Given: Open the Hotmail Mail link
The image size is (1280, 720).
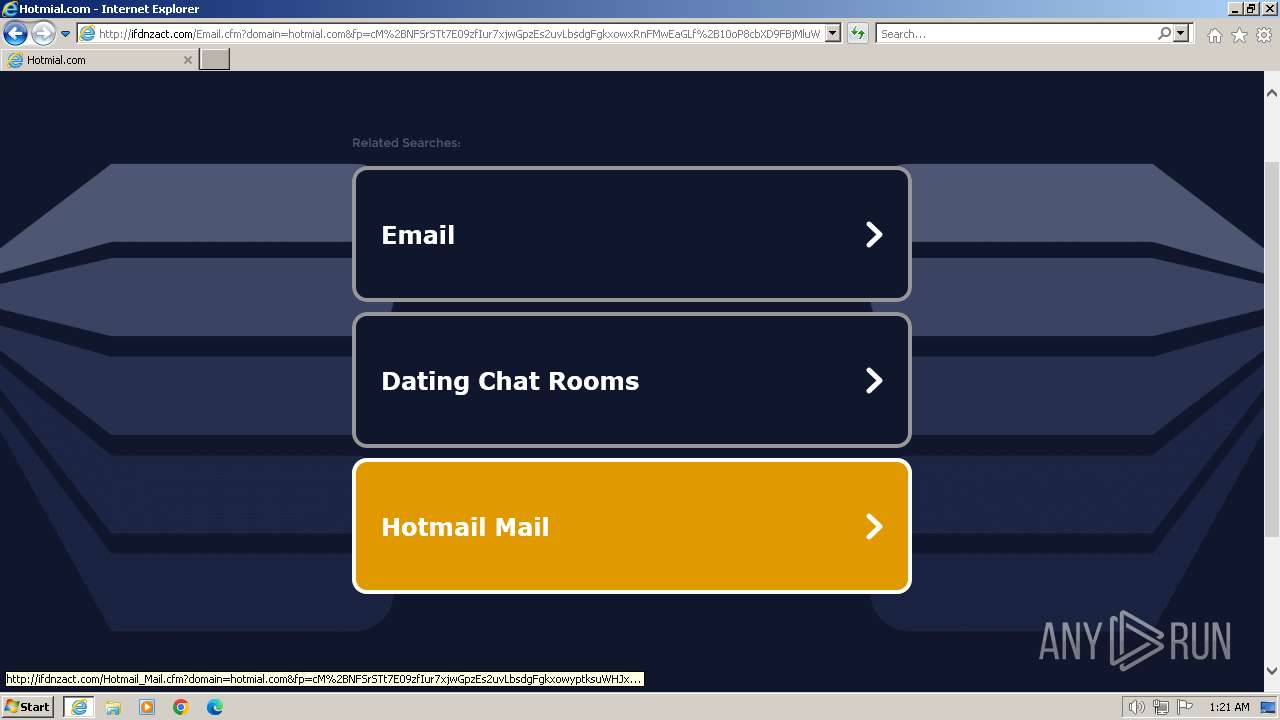Looking at the screenshot, I should click(632, 526).
